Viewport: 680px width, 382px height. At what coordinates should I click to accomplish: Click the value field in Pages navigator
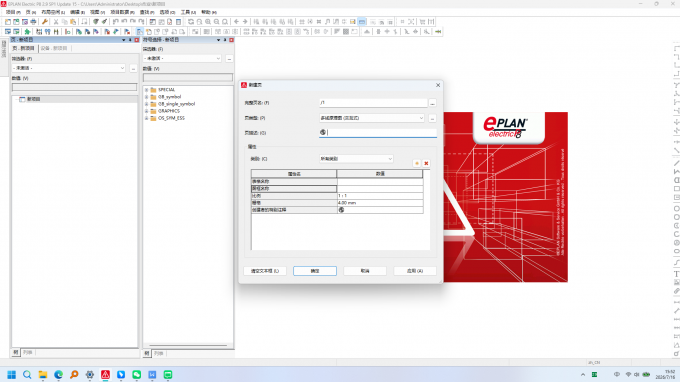coord(75,87)
